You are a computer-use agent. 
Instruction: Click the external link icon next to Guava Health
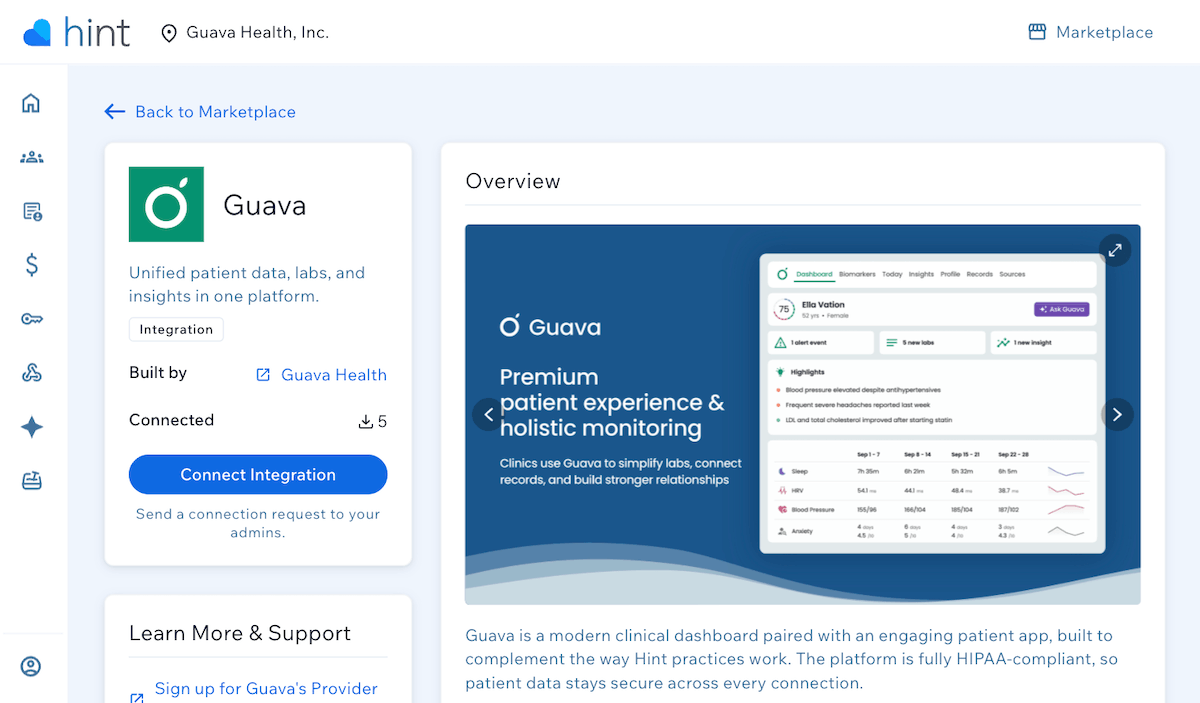(x=263, y=375)
